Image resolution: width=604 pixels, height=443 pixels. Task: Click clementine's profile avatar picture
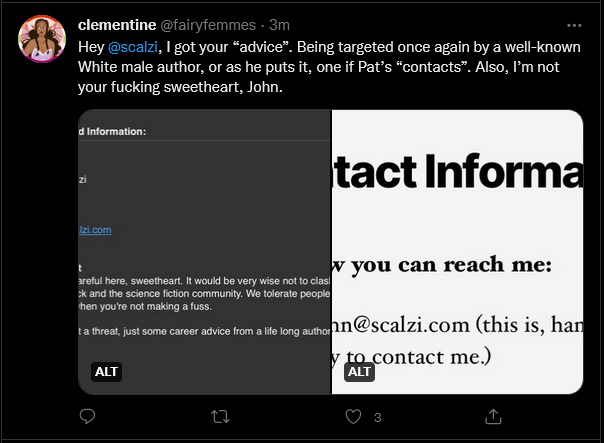42,39
